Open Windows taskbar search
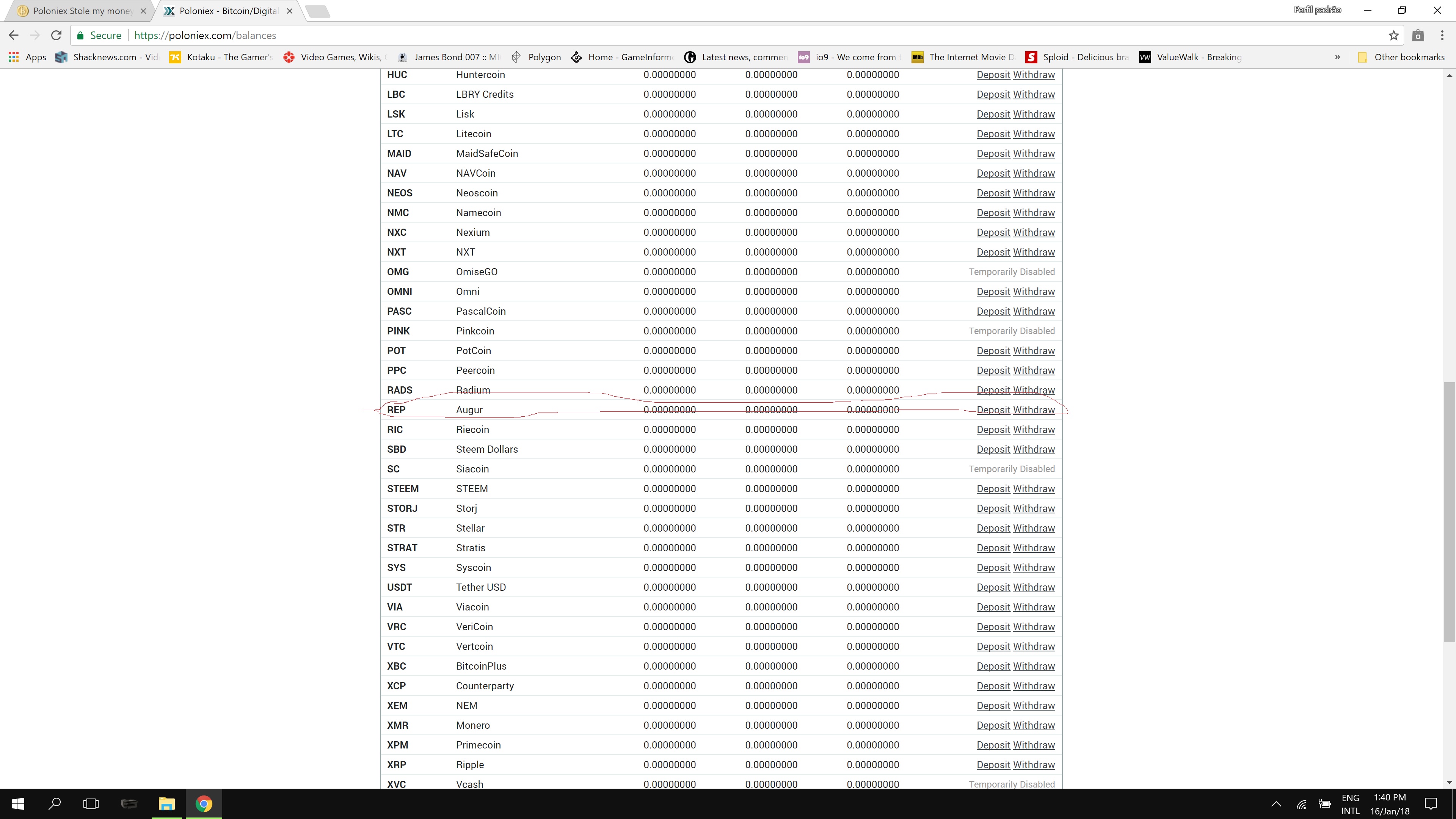This screenshot has width=1456, height=819. click(x=55, y=804)
